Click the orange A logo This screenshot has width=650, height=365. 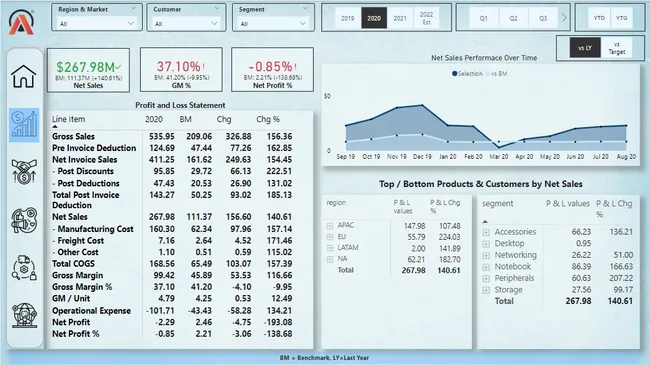pyautogui.click(x=21, y=22)
